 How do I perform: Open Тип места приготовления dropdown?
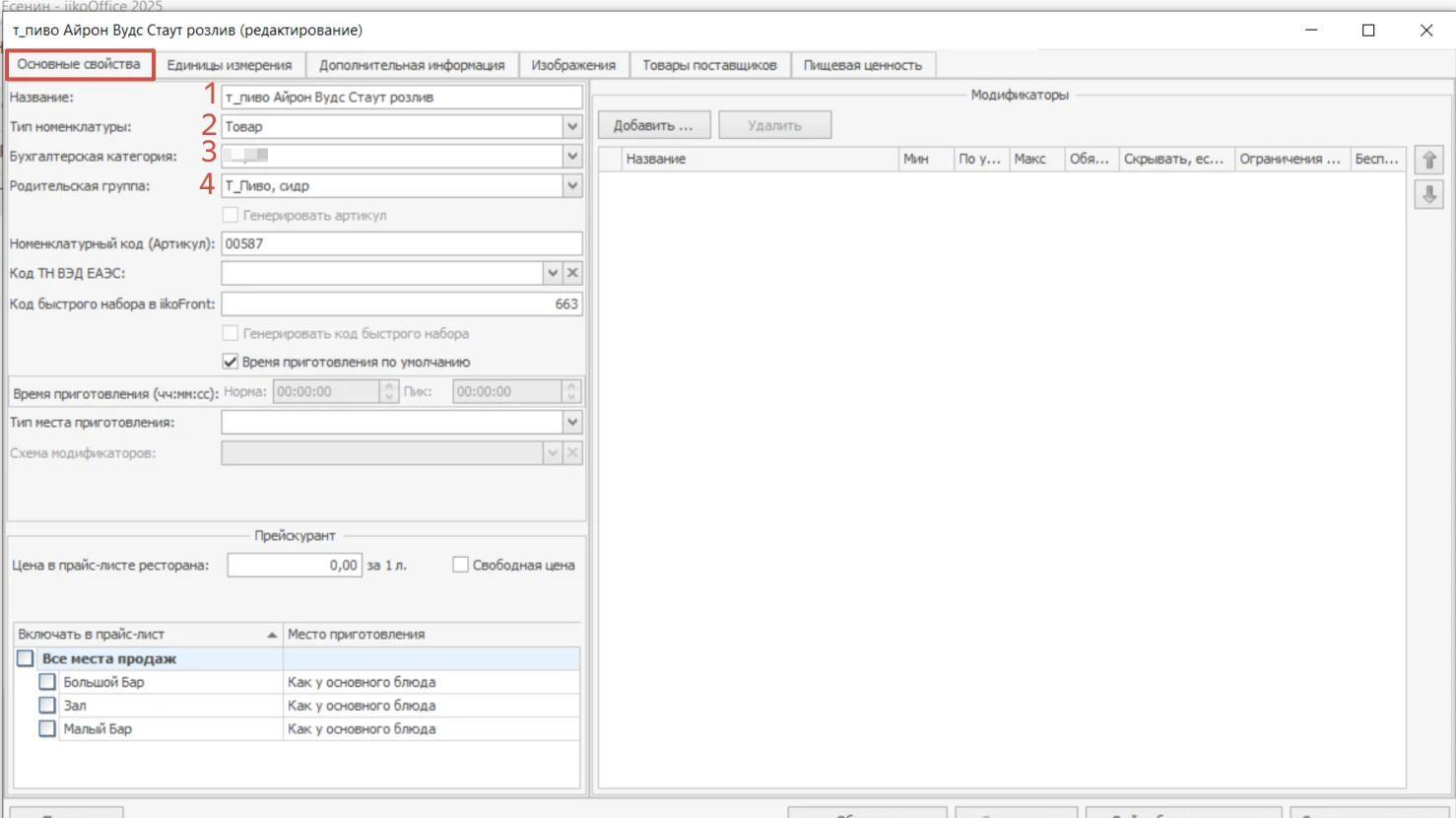(572, 422)
